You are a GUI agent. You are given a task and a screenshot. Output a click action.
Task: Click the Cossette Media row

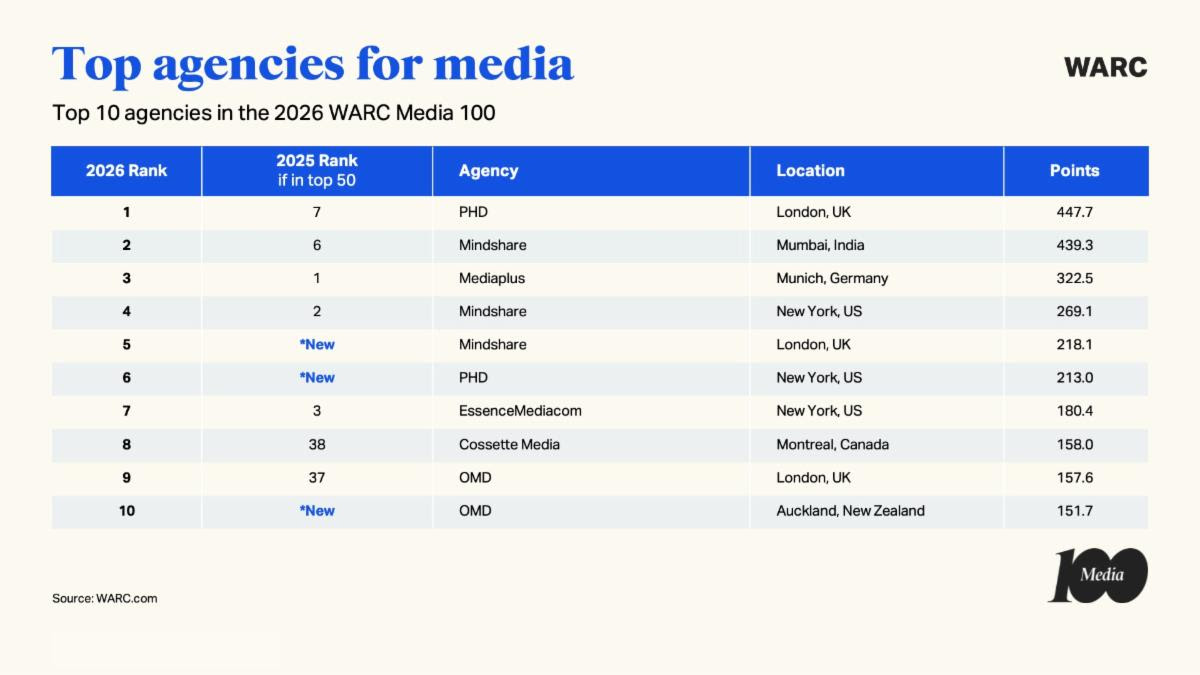[508, 444]
